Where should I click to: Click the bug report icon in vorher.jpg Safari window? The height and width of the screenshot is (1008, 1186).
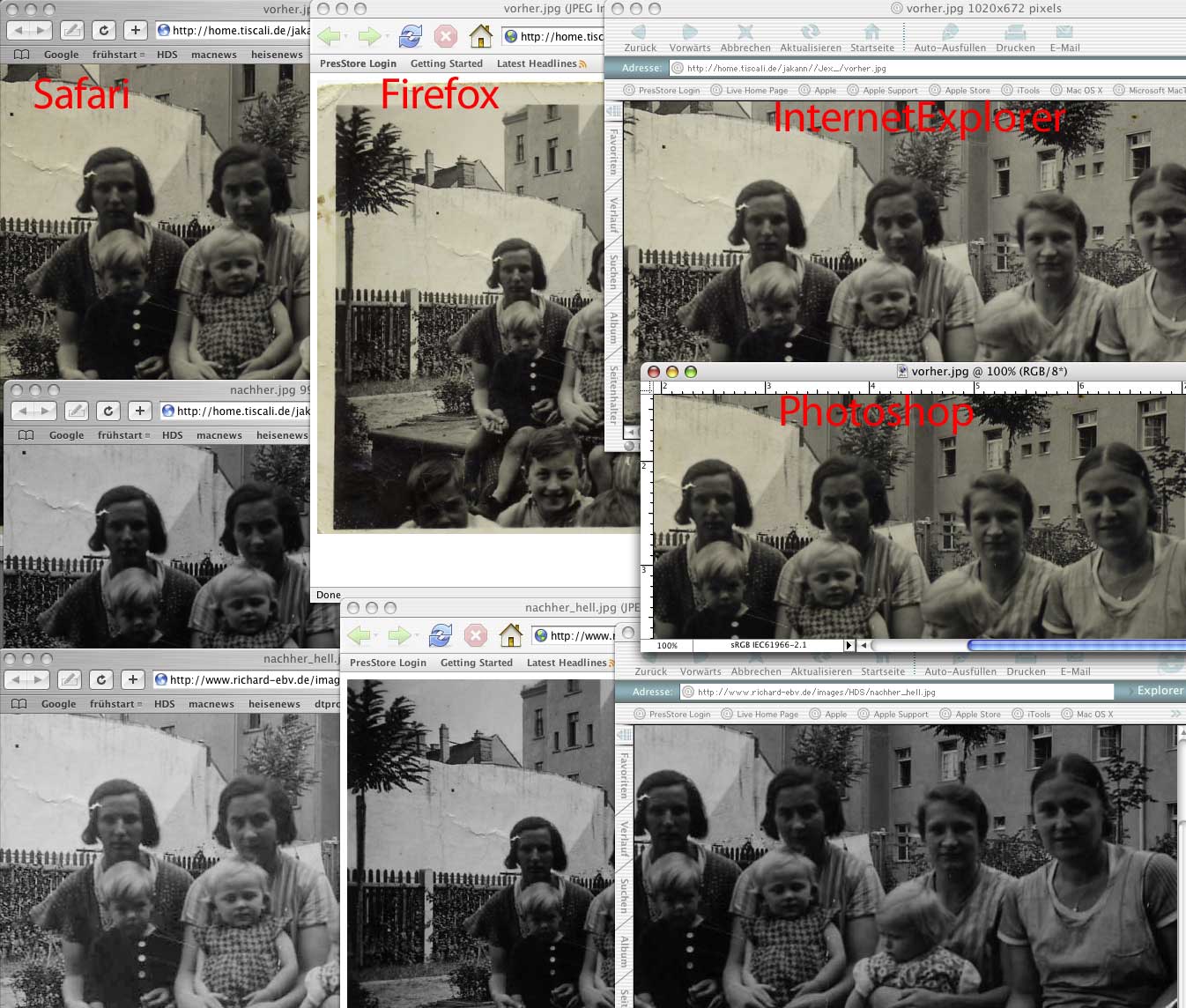72,30
